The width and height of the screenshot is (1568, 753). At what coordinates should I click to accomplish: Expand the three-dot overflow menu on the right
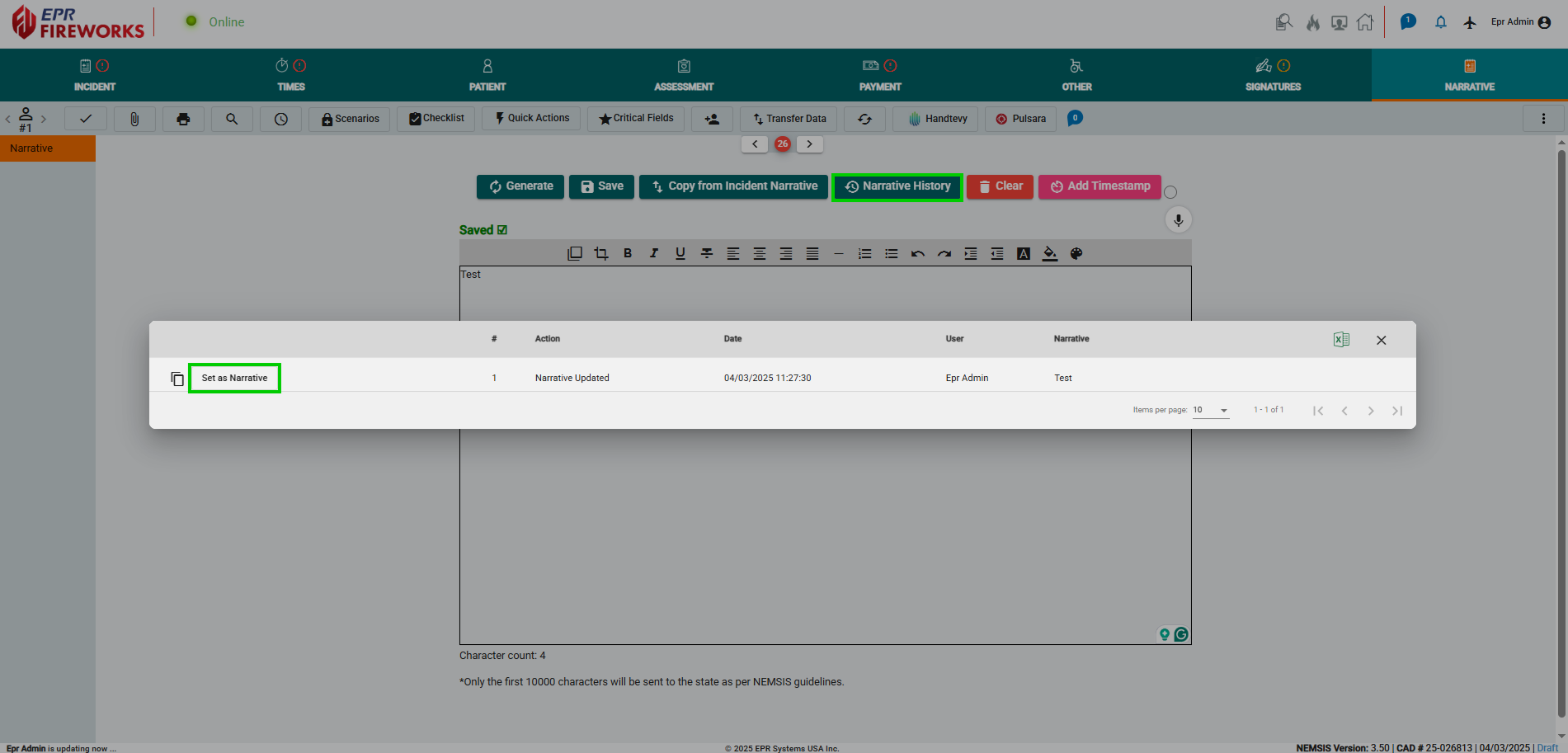1544,119
